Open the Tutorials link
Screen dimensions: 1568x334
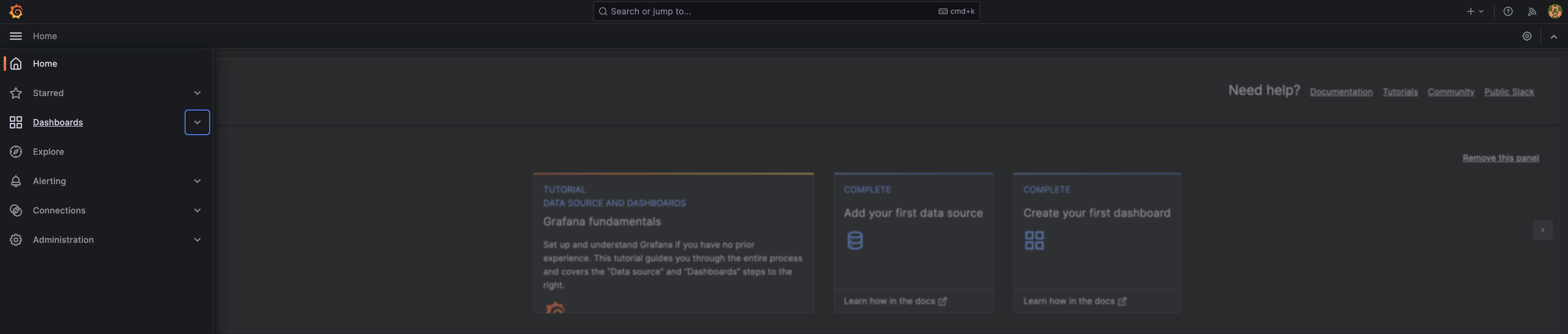point(1400,92)
